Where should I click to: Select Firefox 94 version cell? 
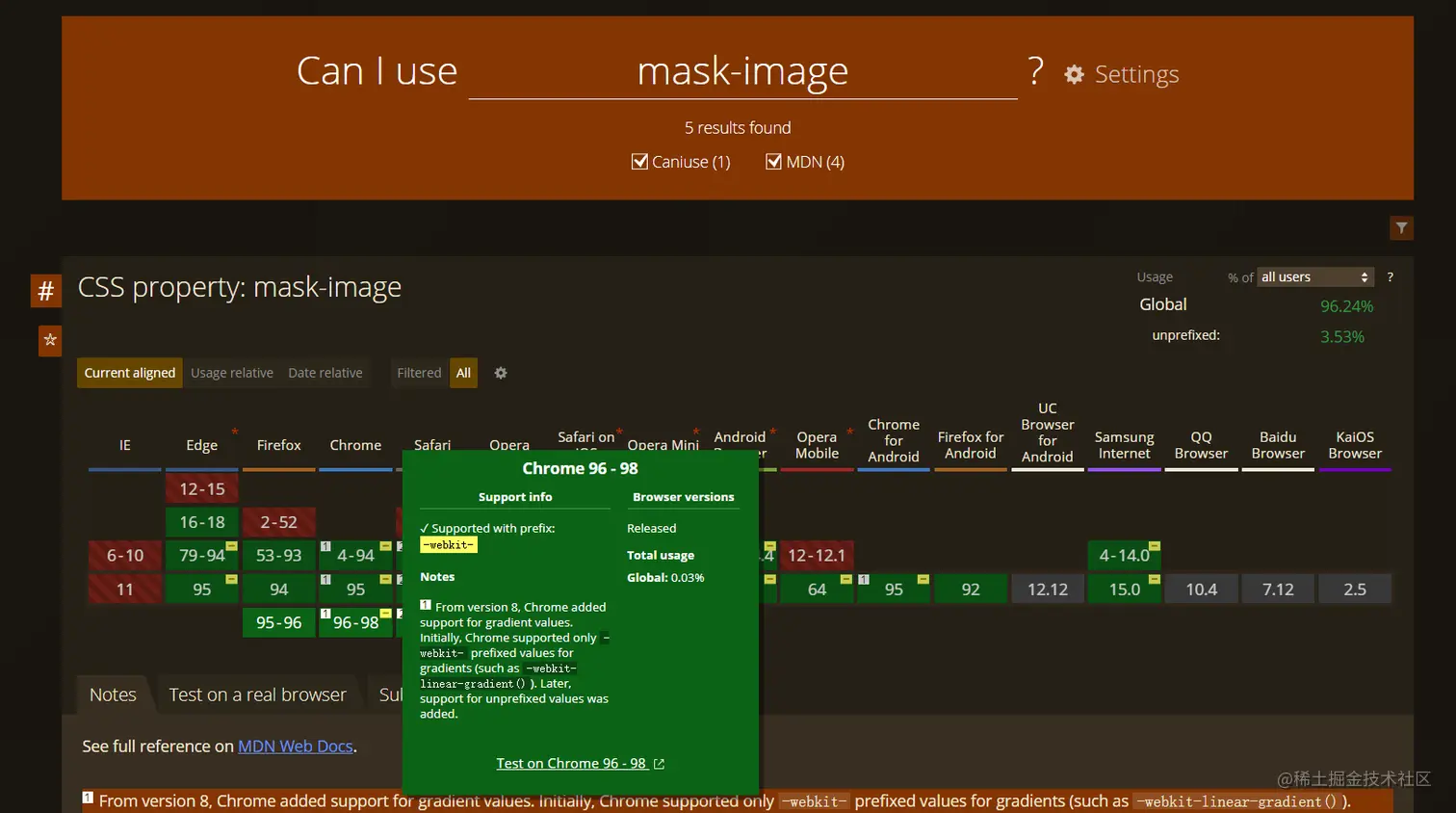tap(279, 590)
